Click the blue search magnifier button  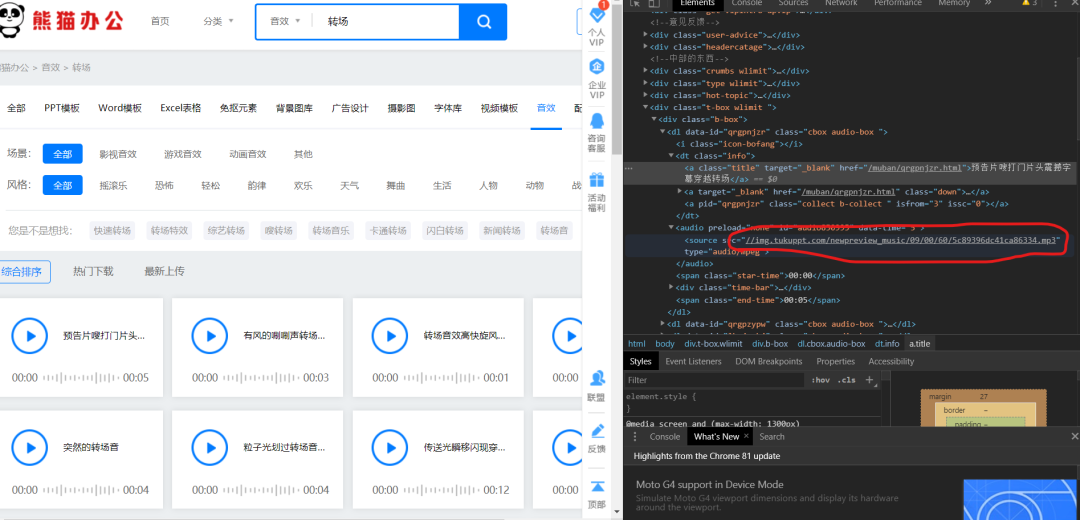(x=483, y=22)
